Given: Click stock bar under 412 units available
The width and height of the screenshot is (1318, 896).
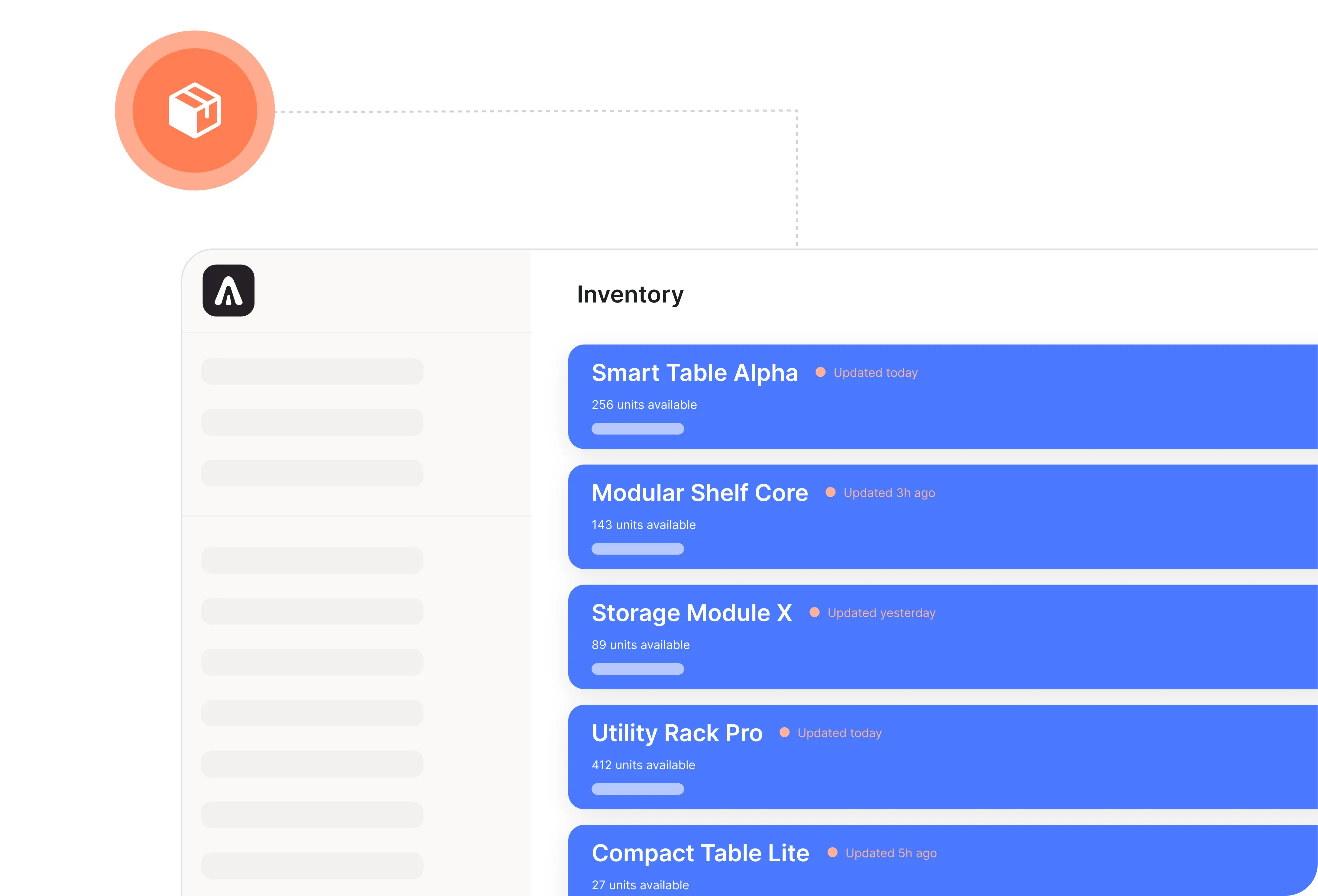Looking at the screenshot, I should click(x=637, y=789).
